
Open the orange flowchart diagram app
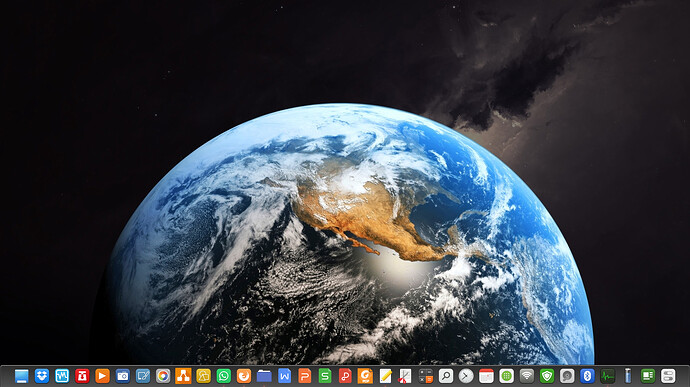click(184, 376)
